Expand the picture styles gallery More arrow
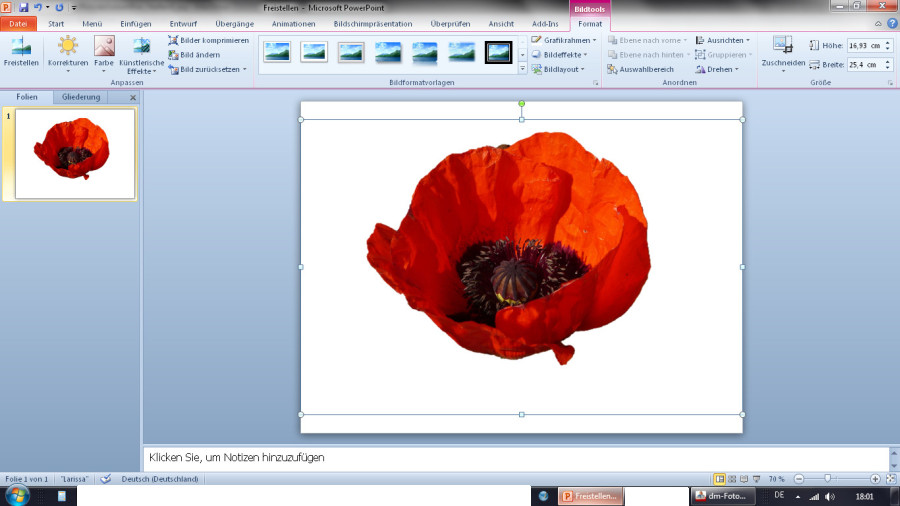Screen dimensions: 900x506 [522, 69]
